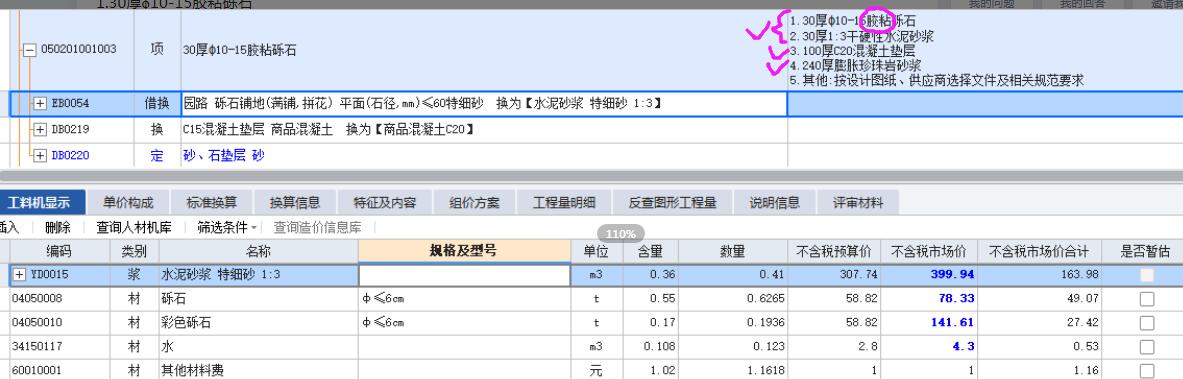Viewport: 1183px width, 379px height.
Task: Open the 反查图形工程量 tab
Action: (673, 202)
